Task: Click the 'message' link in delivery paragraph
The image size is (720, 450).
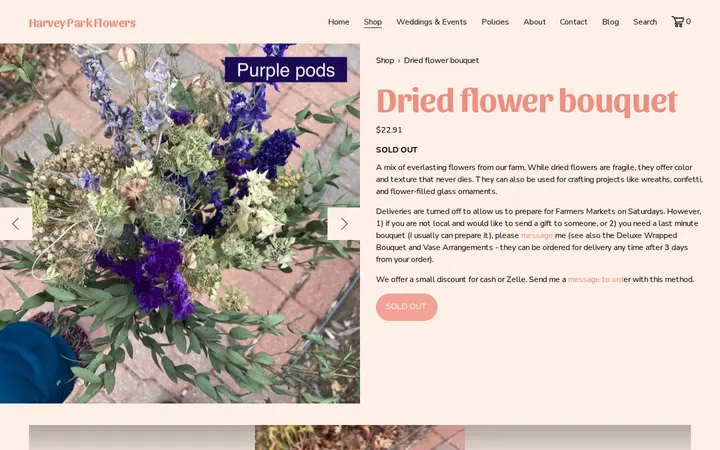Action: click(x=536, y=235)
